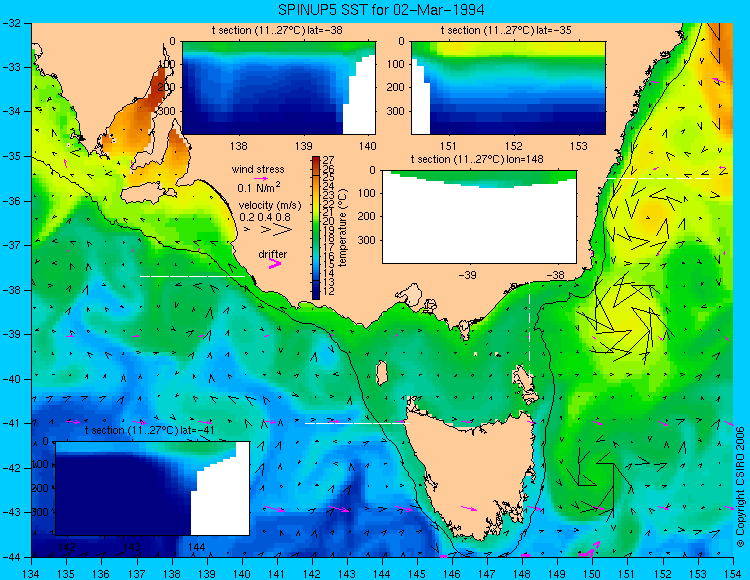Click the 200 depth label on lon=148 section

point(367,217)
